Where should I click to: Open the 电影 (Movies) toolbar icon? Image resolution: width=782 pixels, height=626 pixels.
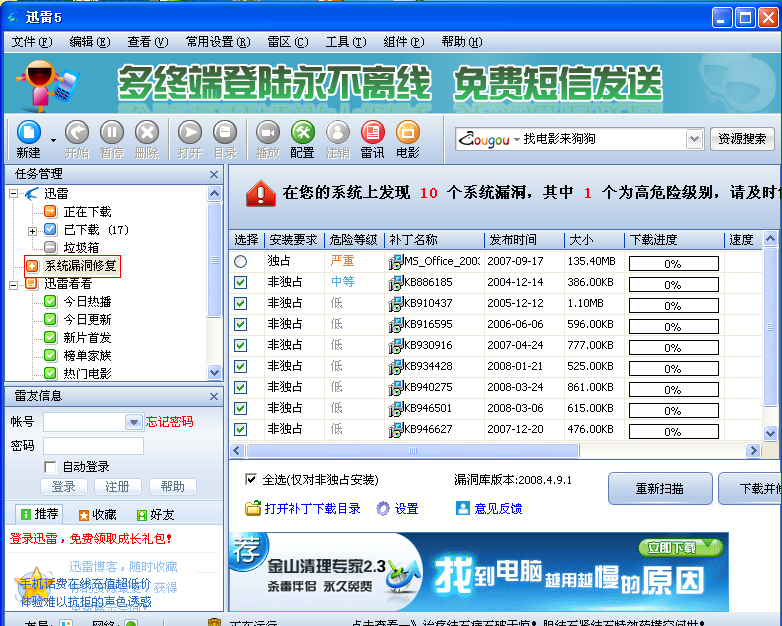pos(407,134)
